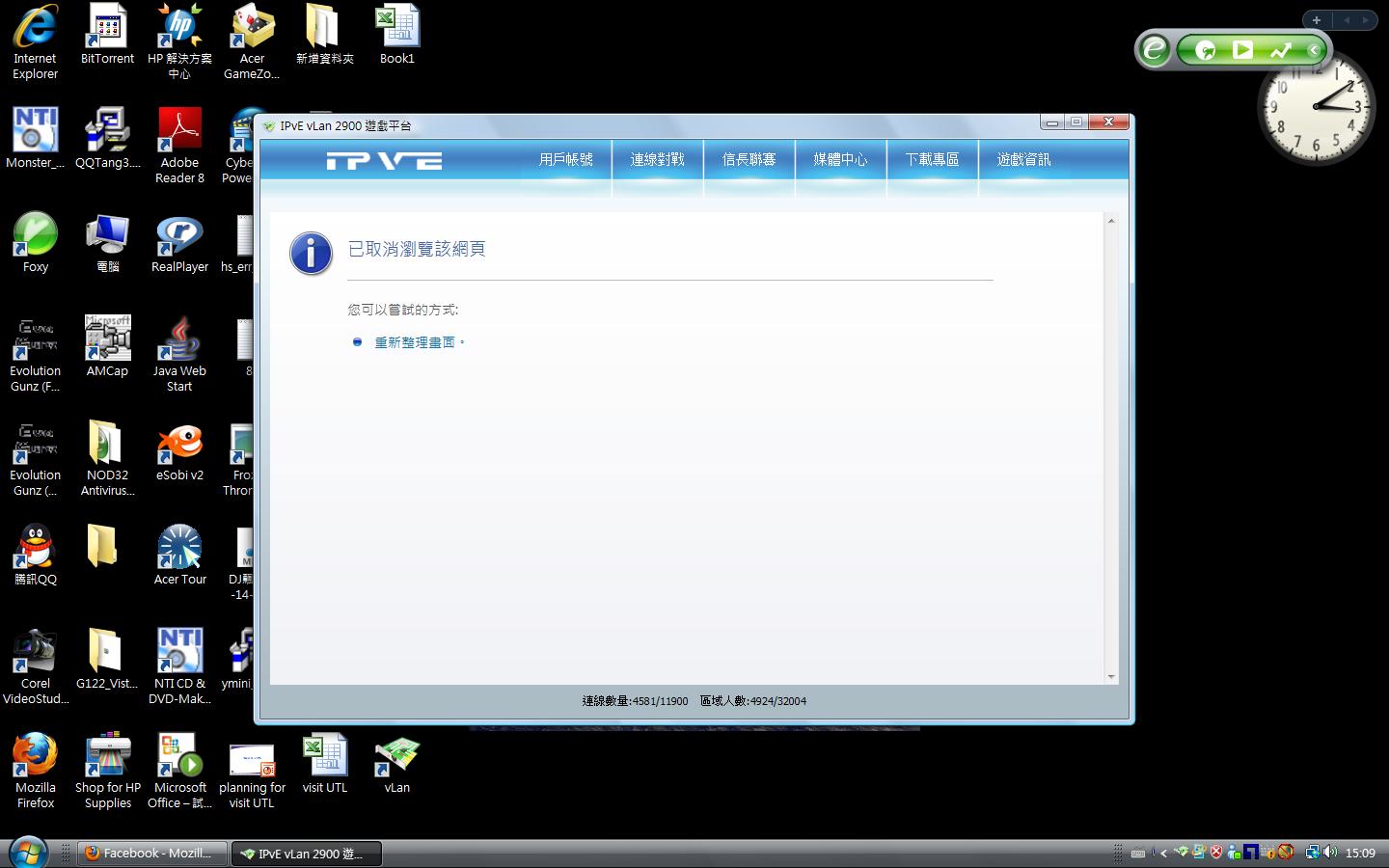The image size is (1389, 868).
Task: Click the round eSobi 'e' logo button
Action: pyautogui.click(x=1154, y=49)
